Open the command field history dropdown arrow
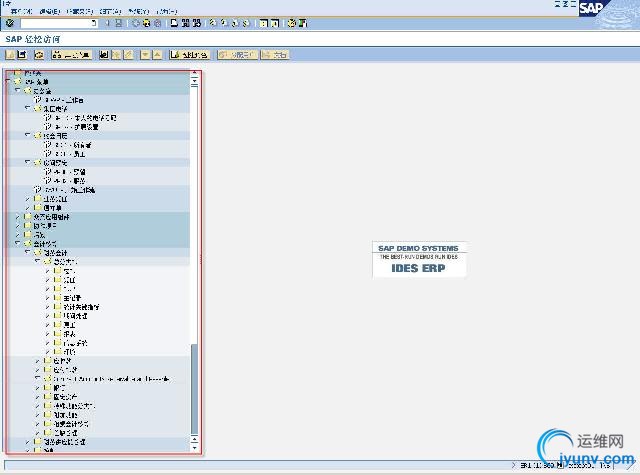This screenshot has height=475, width=640. click(94, 23)
